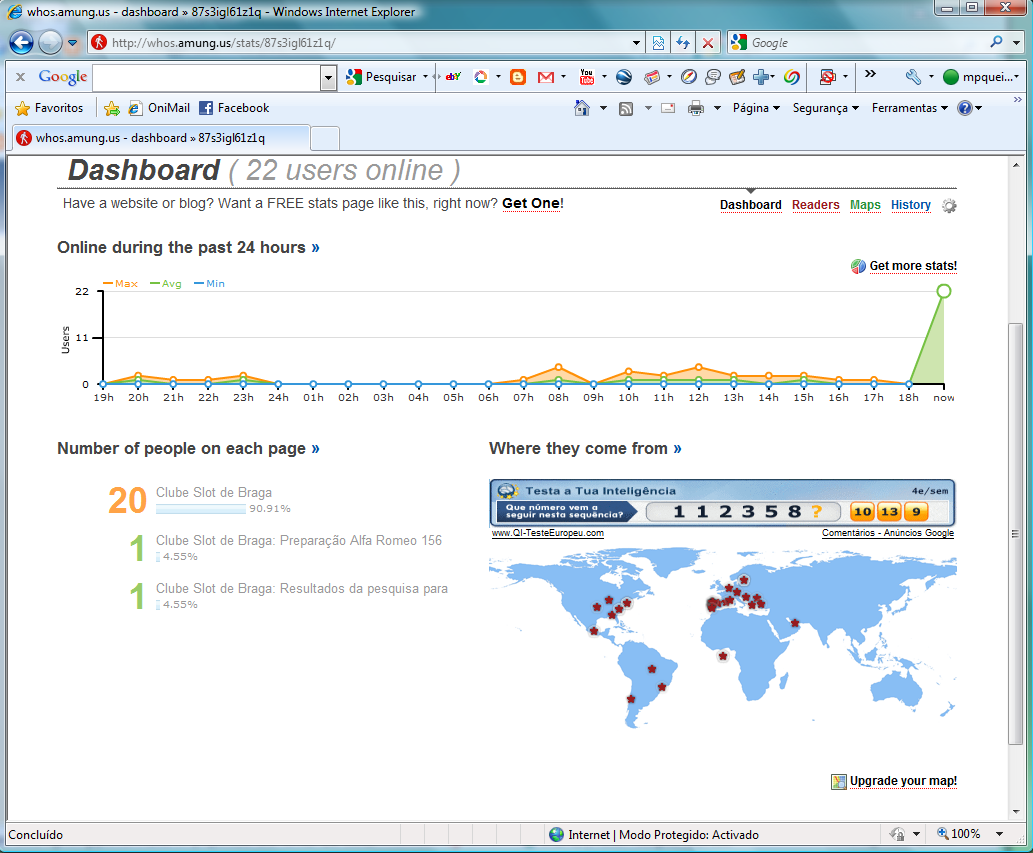Click the YouTube icon in the toolbar

(589, 76)
